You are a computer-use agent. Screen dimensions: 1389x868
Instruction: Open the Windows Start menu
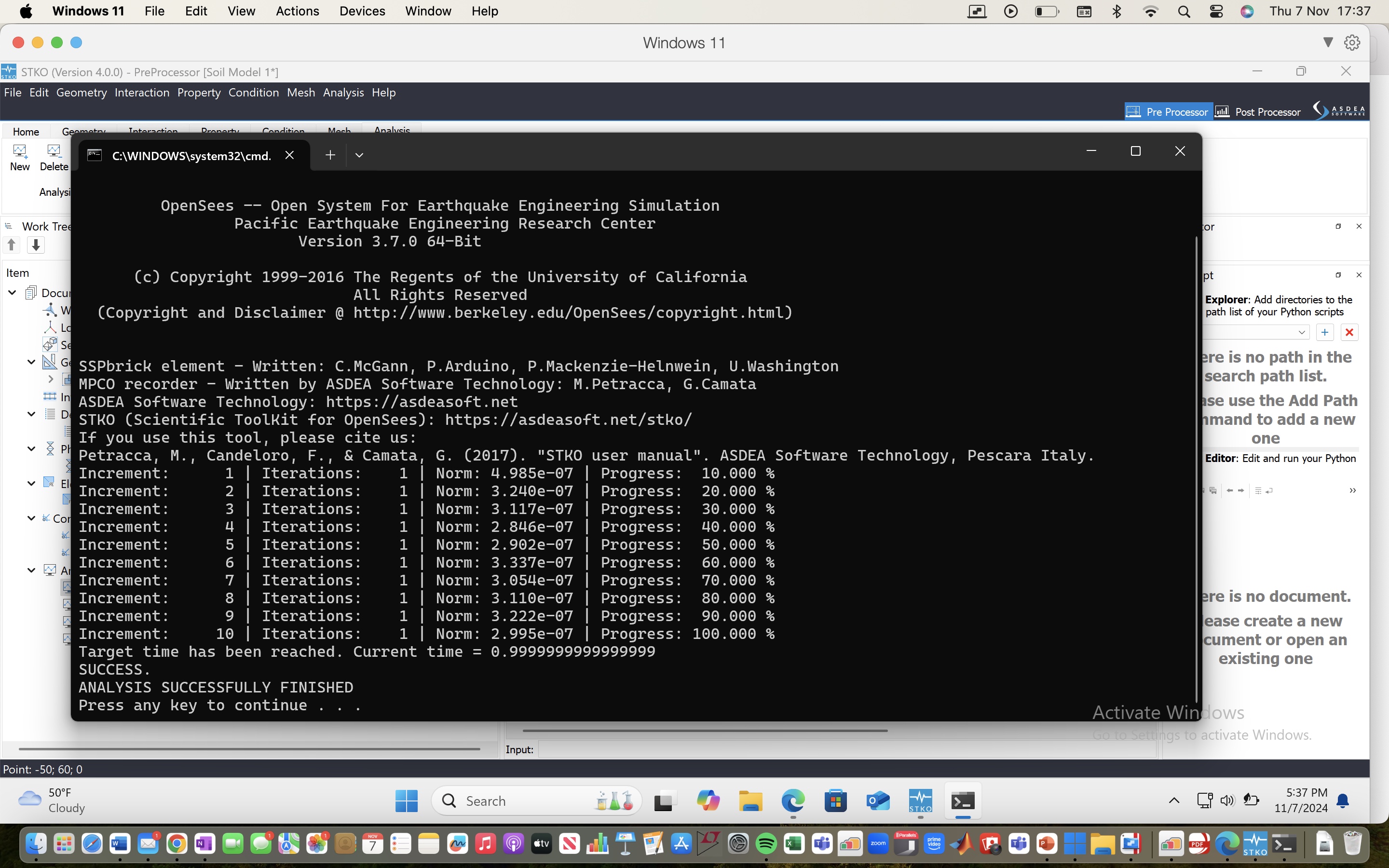click(407, 801)
